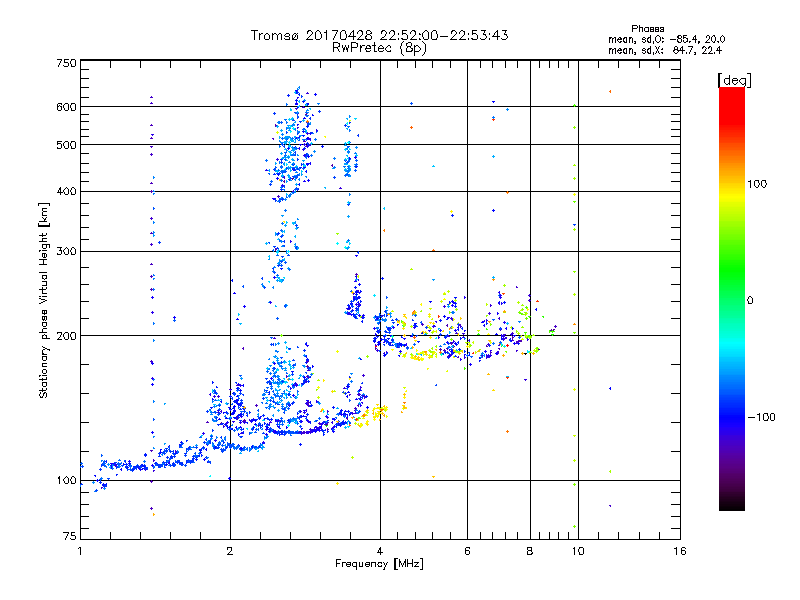Screen dimensions: 800x600
Task: Click the x-axis label '6'
Action: pos(467,551)
